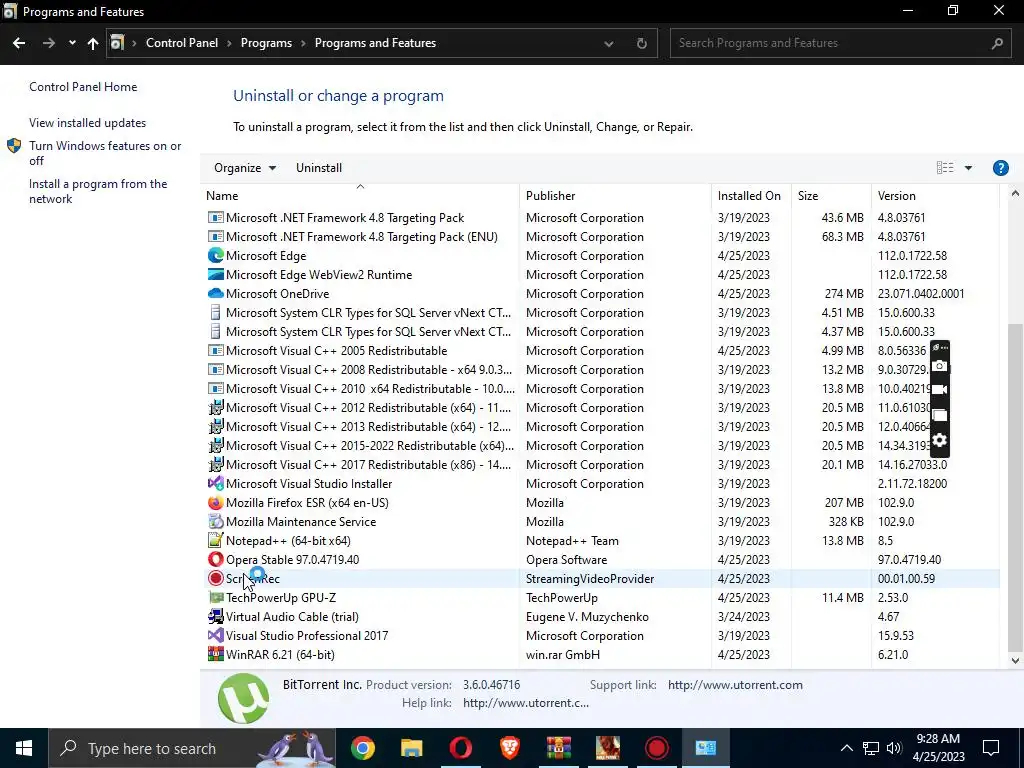The height and width of the screenshot is (768, 1024).
Task: Open Google Chrome from the taskbar
Action: click(x=362, y=748)
